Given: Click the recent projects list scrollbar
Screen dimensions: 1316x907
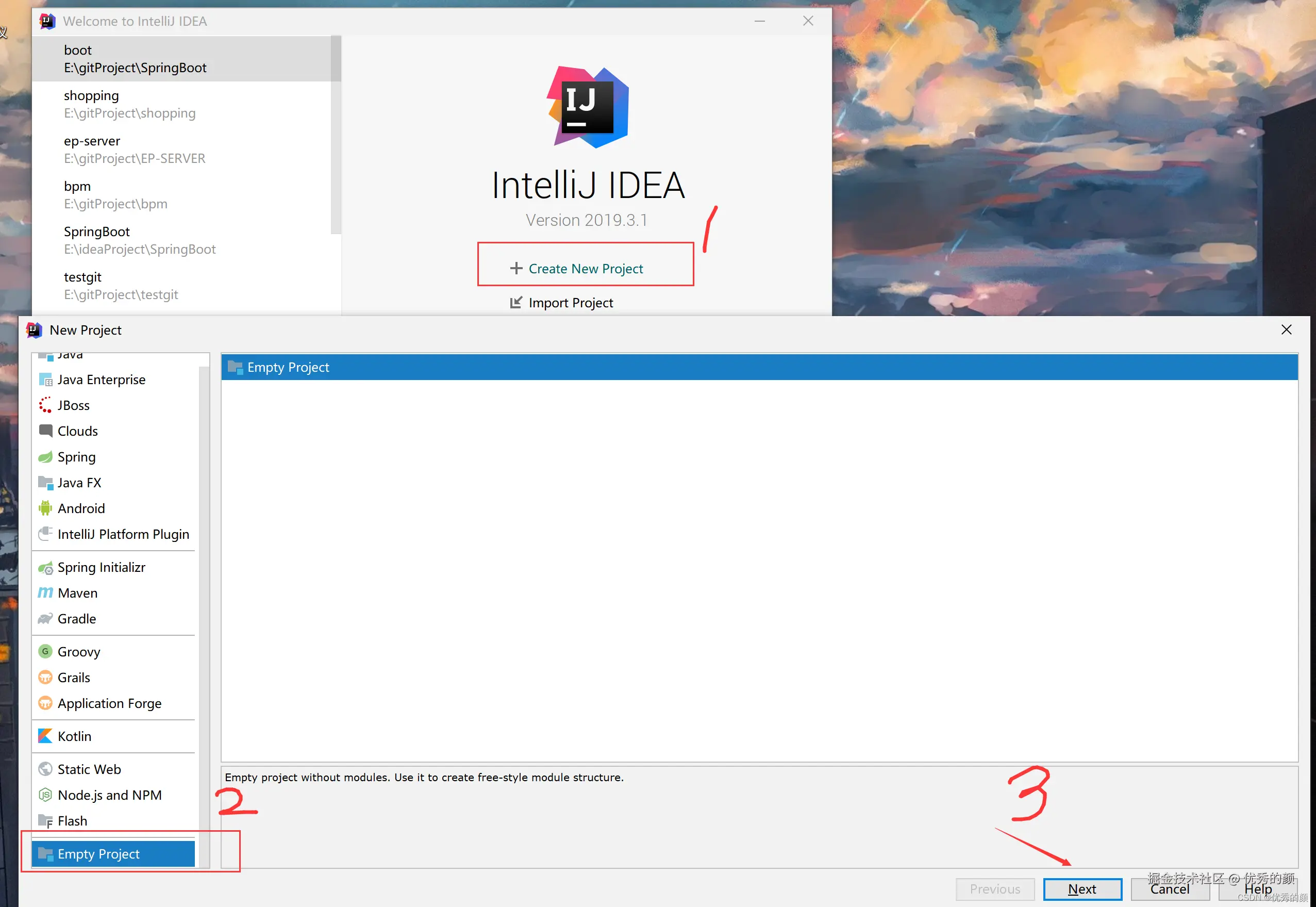Looking at the screenshot, I should [x=336, y=135].
